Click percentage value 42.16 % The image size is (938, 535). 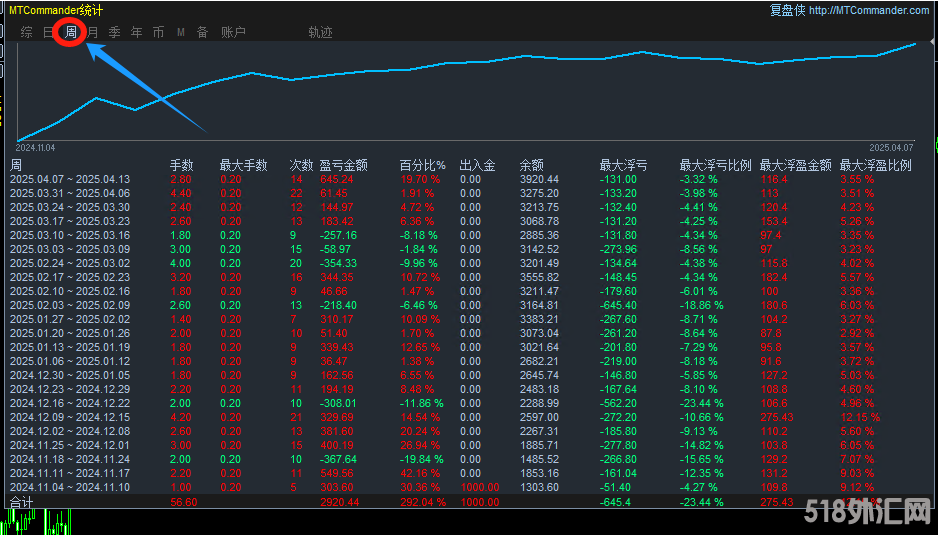coord(420,473)
